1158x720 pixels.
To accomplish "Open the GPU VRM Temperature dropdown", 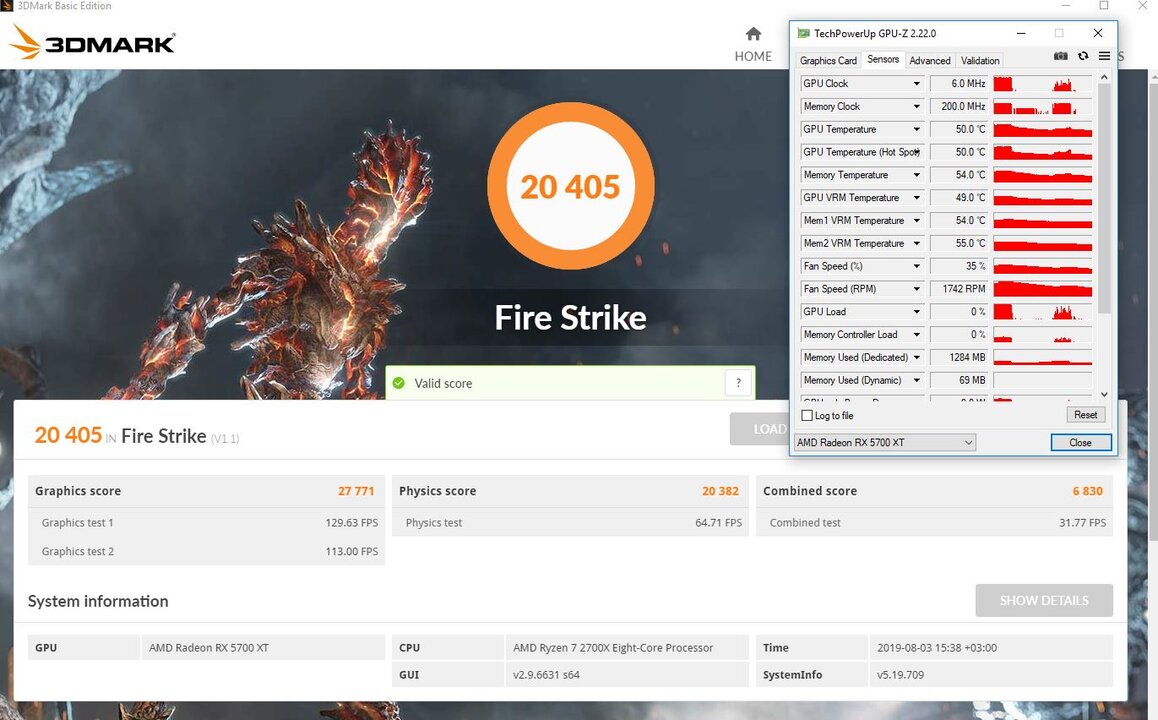I will pos(917,198).
